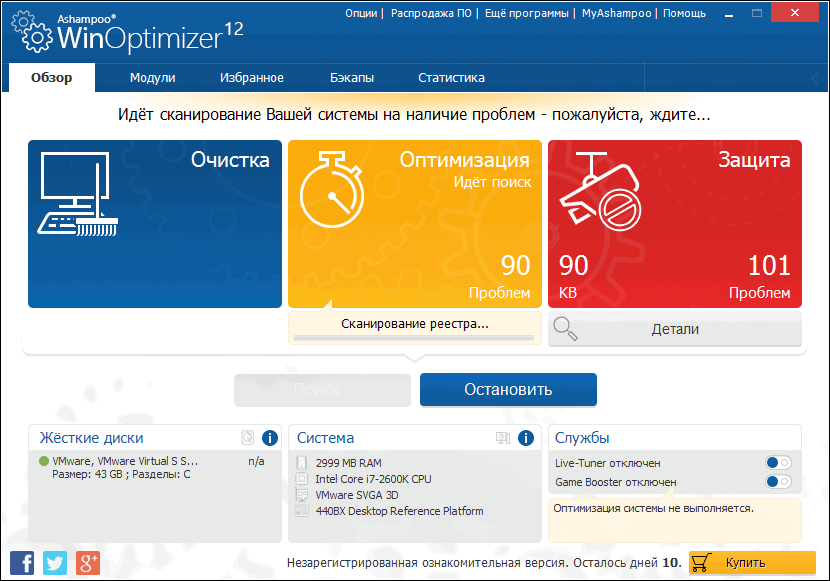Click the WinOptimizer gear logo icon
Image resolution: width=830 pixels, height=581 pixels.
[x=32, y=32]
